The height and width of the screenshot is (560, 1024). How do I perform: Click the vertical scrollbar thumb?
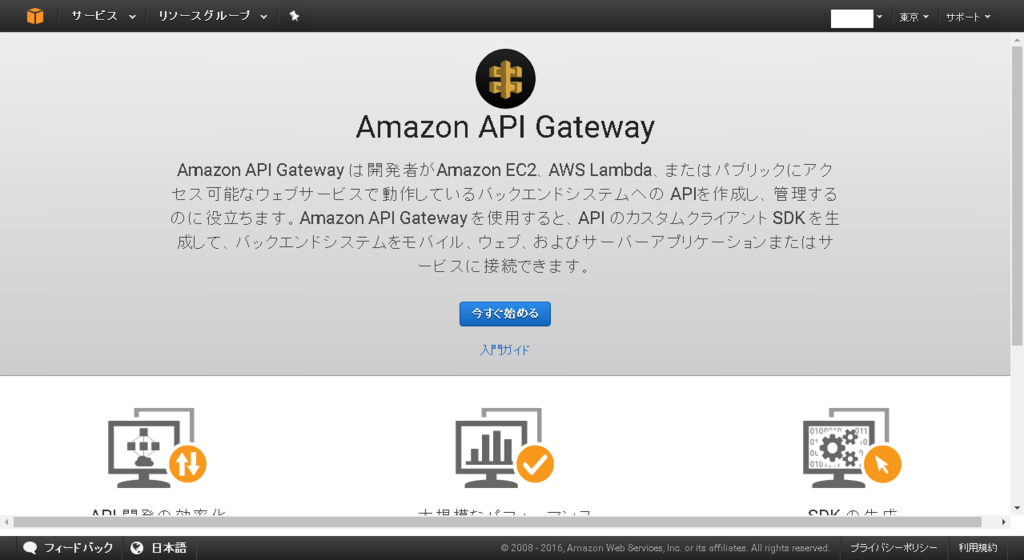coord(1017,196)
